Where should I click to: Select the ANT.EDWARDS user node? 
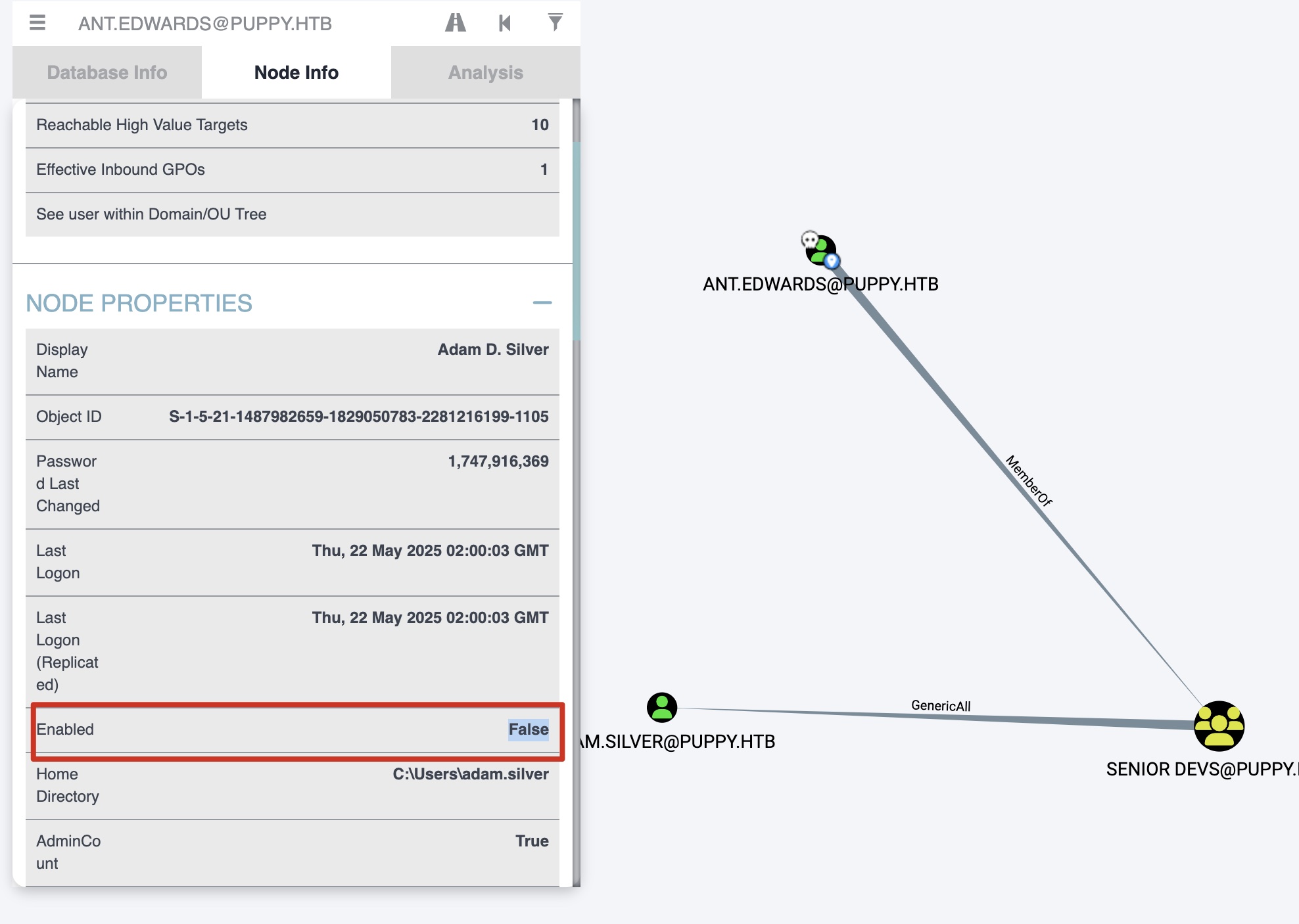pyautogui.click(x=820, y=250)
